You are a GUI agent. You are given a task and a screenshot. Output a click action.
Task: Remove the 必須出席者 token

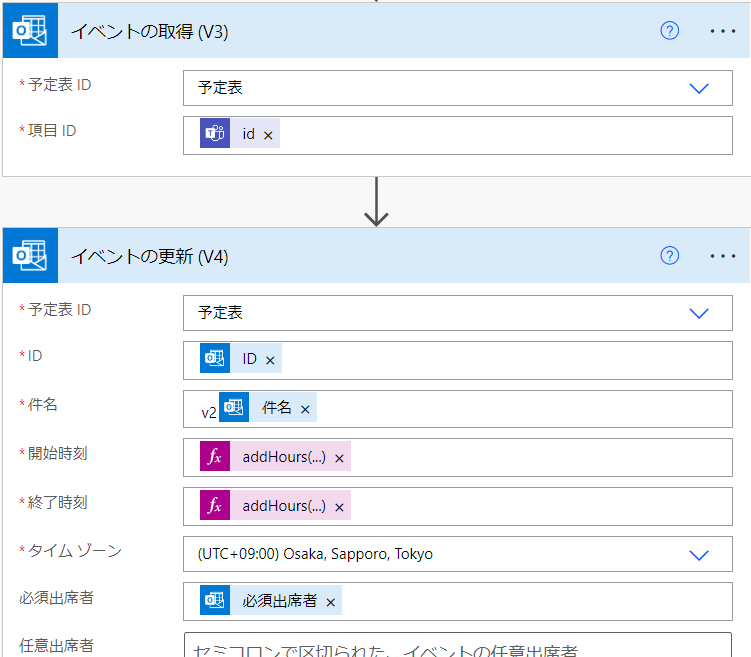330,602
